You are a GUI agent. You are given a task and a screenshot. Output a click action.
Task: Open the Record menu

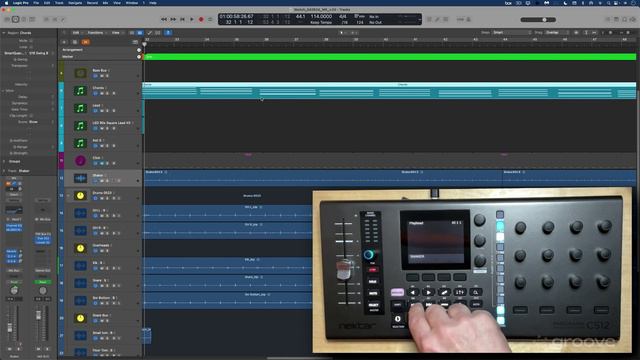click(x=92, y=3)
